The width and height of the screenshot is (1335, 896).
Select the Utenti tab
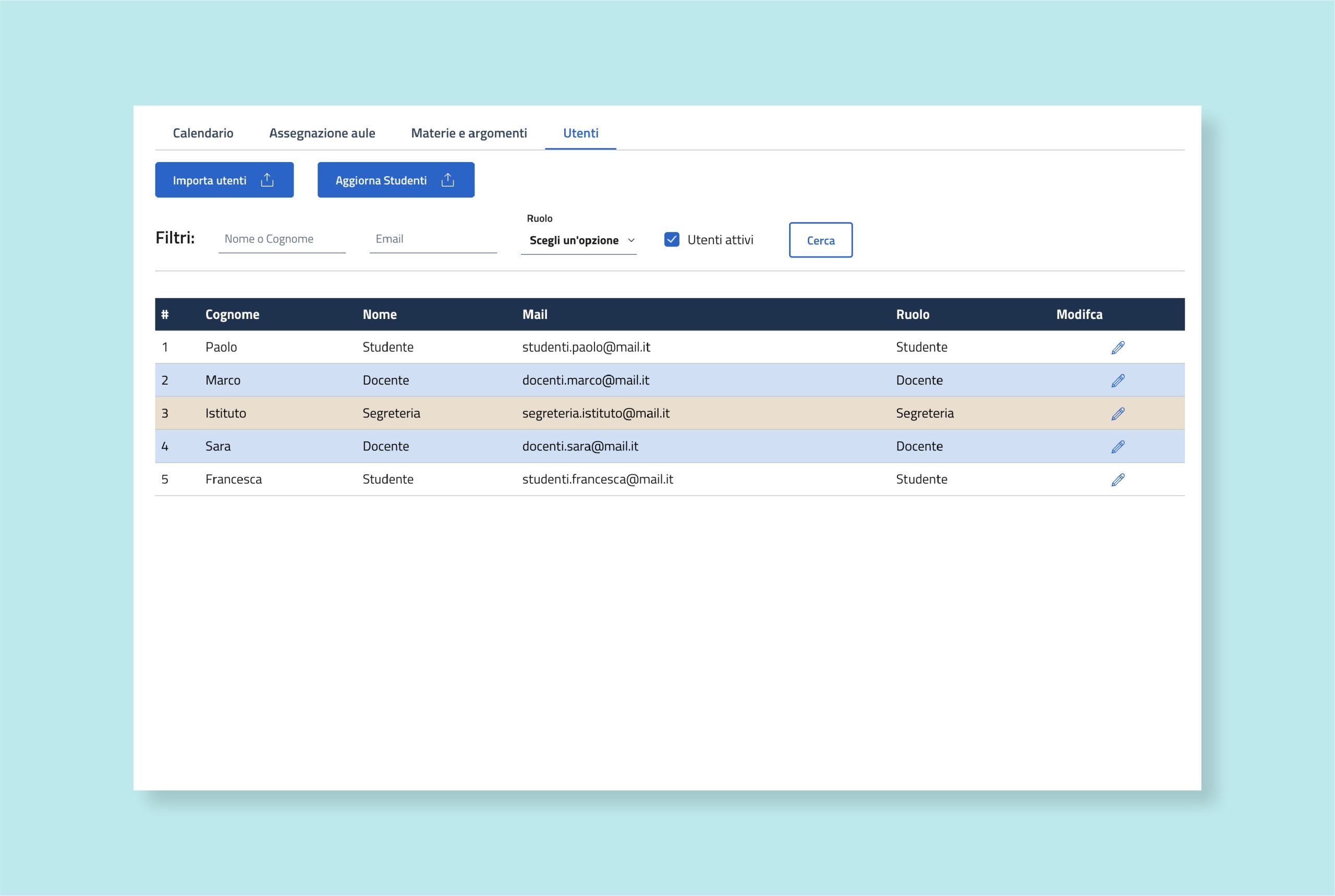[x=580, y=133]
